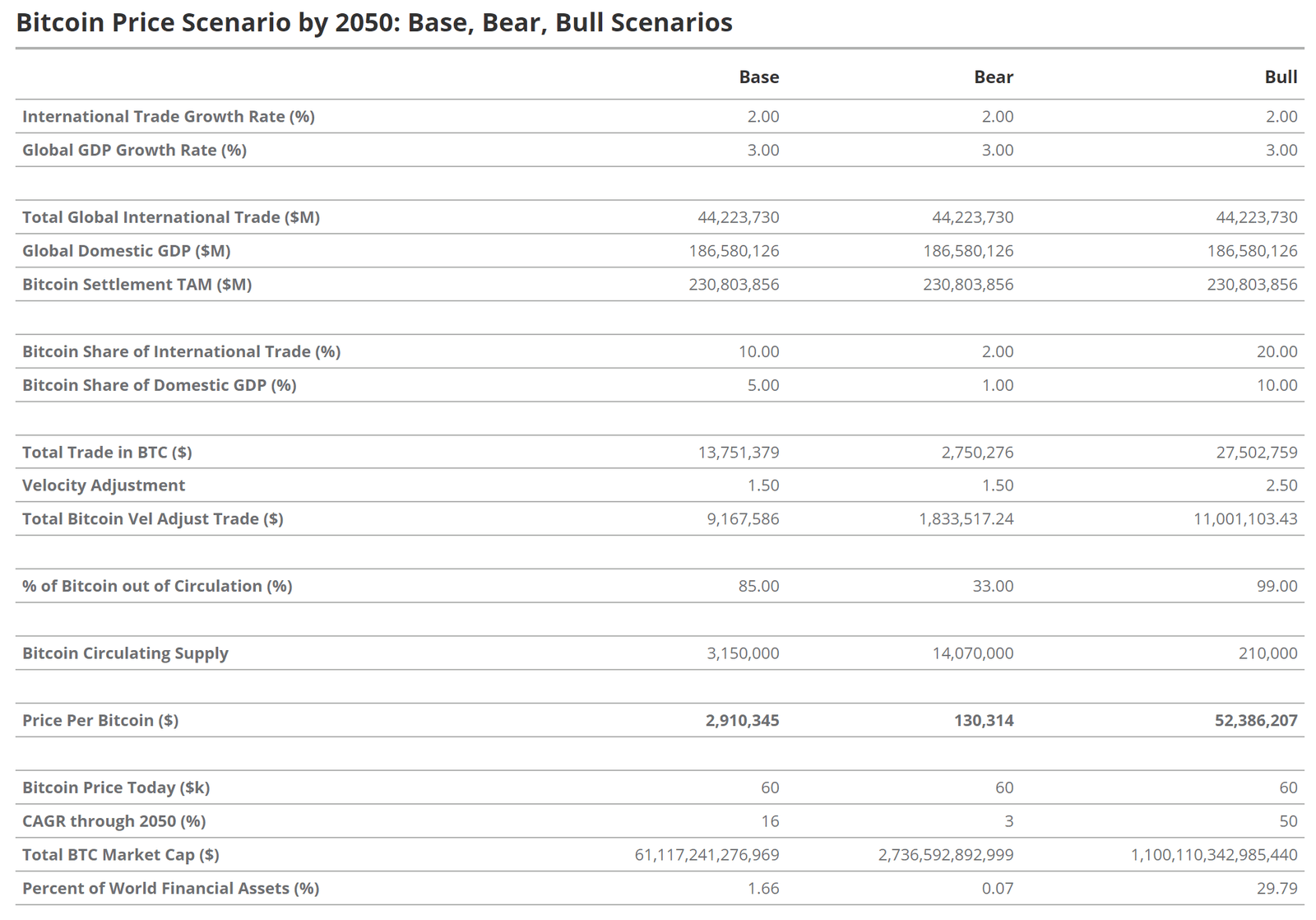Click the Global GDP Growth Rate label
Image resolution: width=1316 pixels, height=920 pixels.
point(134,151)
